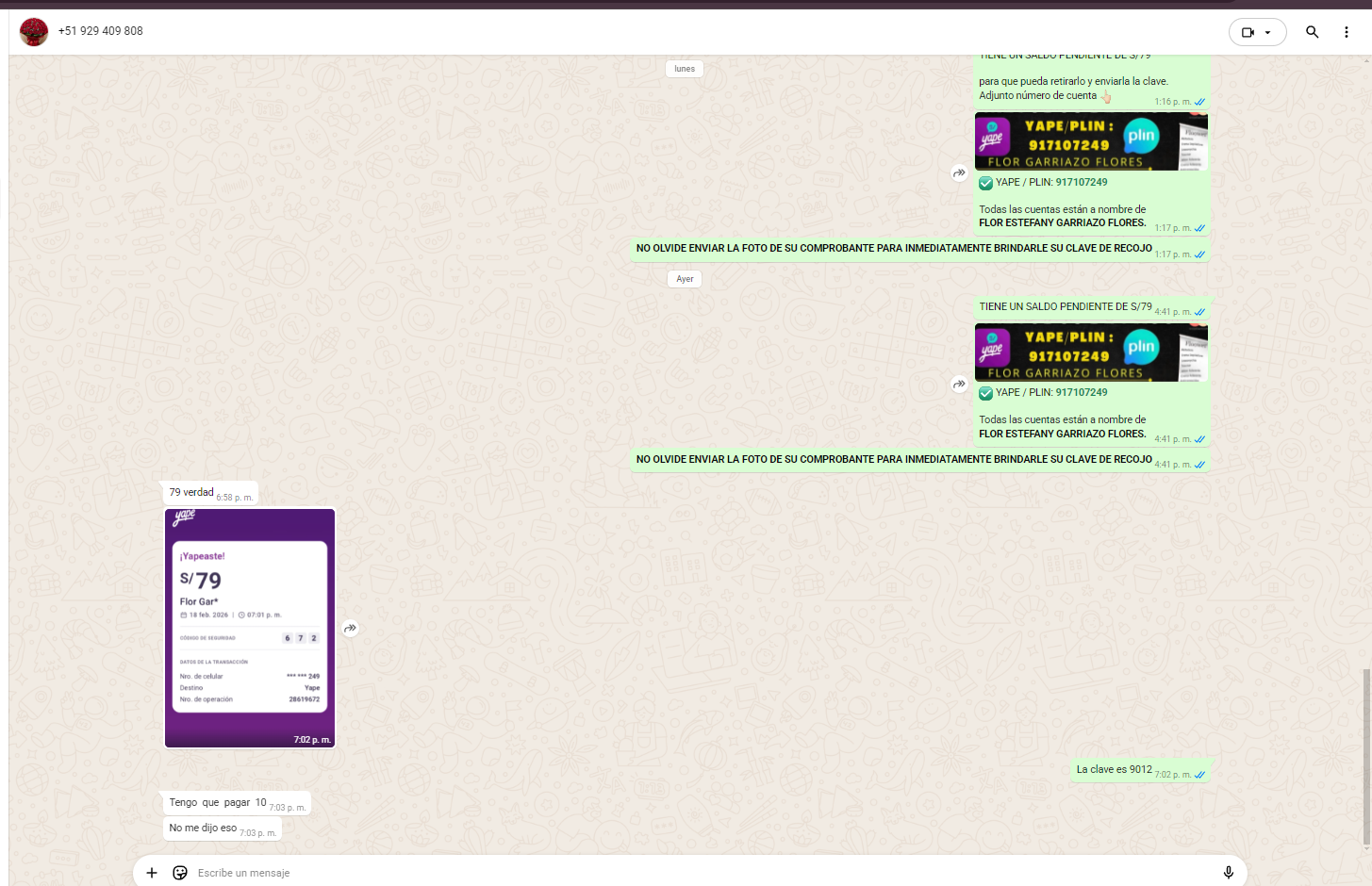
Task: Click the 'La clave es 9012' message
Action: click(1114, 770)
